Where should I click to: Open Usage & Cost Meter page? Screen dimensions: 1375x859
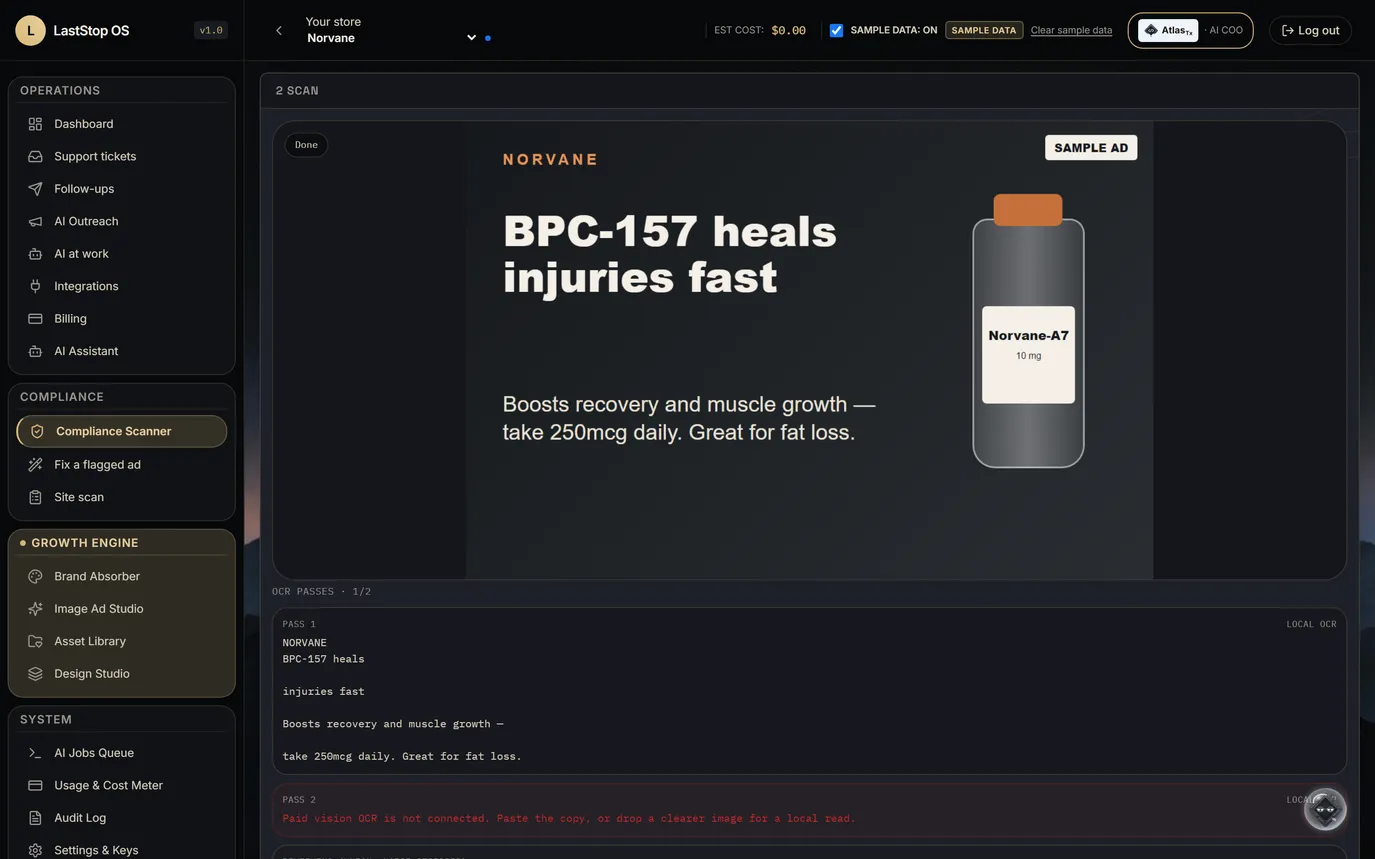coord(121,785)
